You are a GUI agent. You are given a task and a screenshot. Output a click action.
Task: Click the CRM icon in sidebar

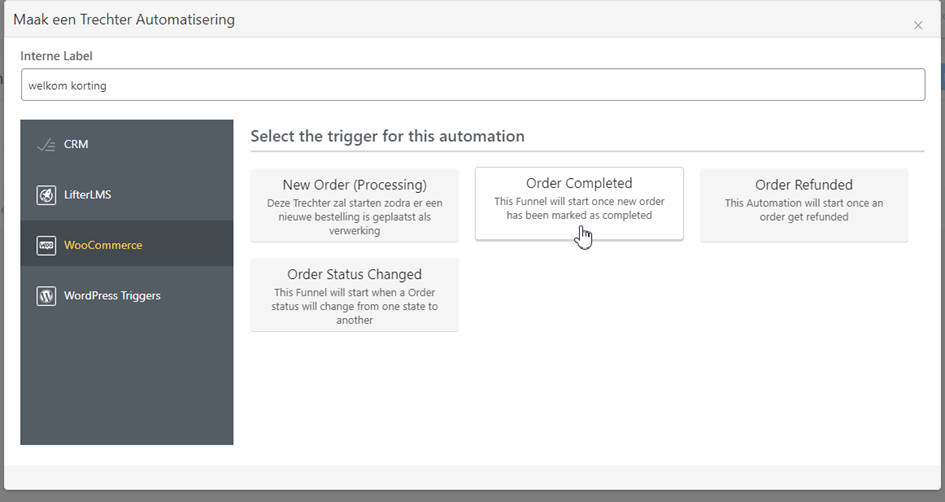pyautogui.click(x=46, y=145)
